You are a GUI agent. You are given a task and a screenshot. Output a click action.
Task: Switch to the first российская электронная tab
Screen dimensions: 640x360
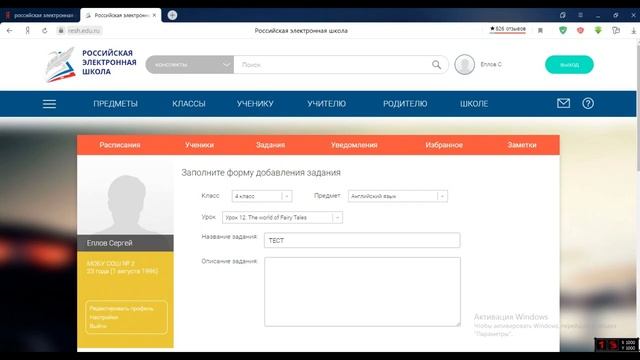40,15
